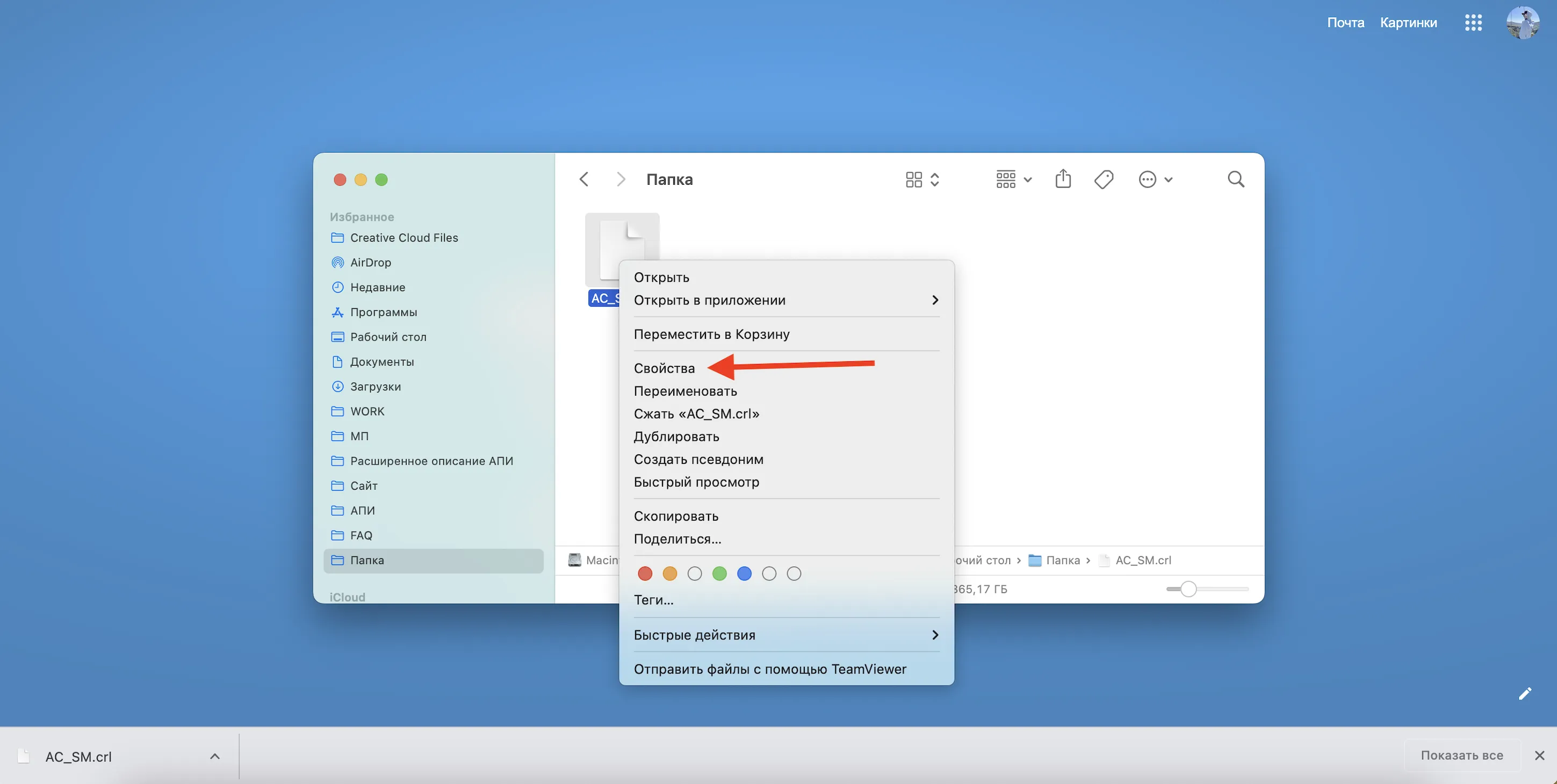Open the Сайт folder in sidebar
The height and width of the screenshot is (784, 1557).
(434, 485)
